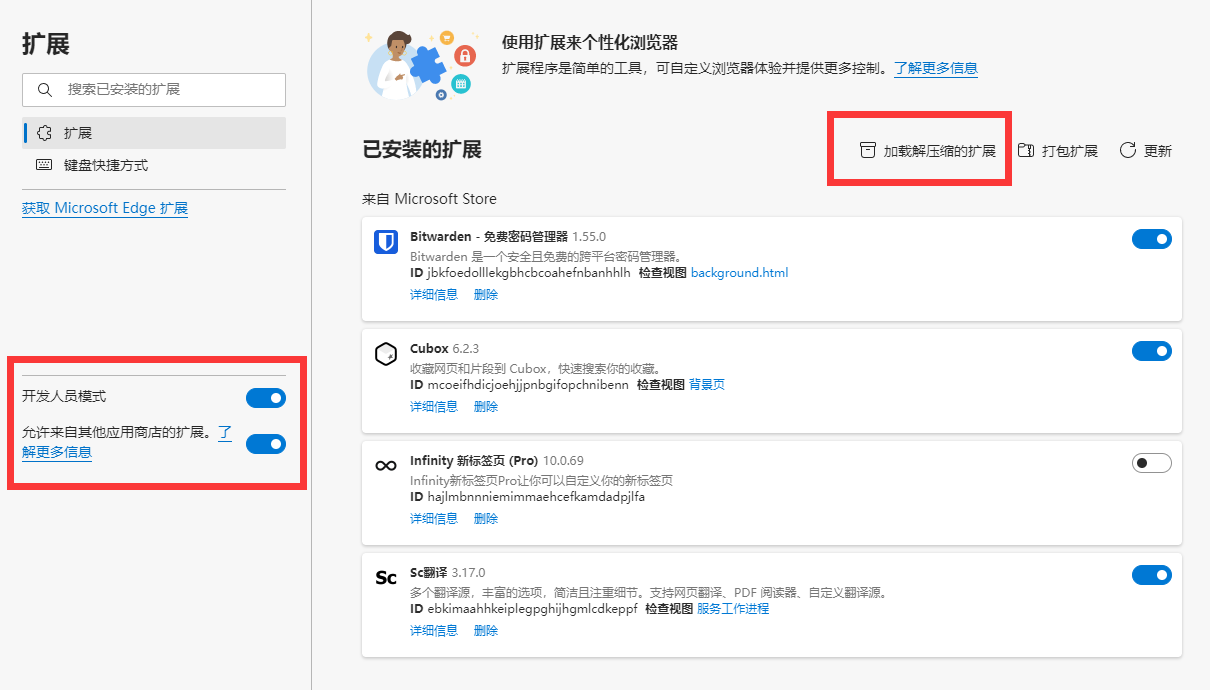Open Bitwarden background.html inspect view
The width and height of the screenshot is (1210, 690).
pos(739,273)
